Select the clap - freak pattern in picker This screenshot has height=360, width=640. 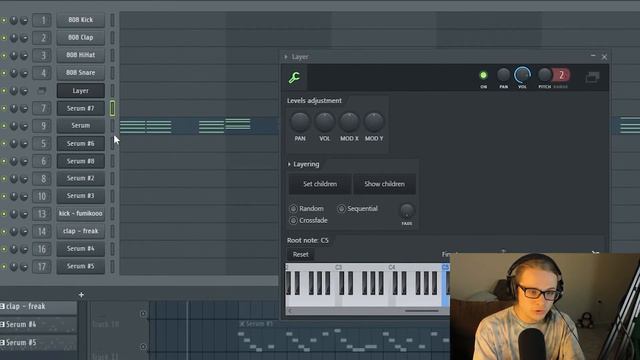(38, 307)
